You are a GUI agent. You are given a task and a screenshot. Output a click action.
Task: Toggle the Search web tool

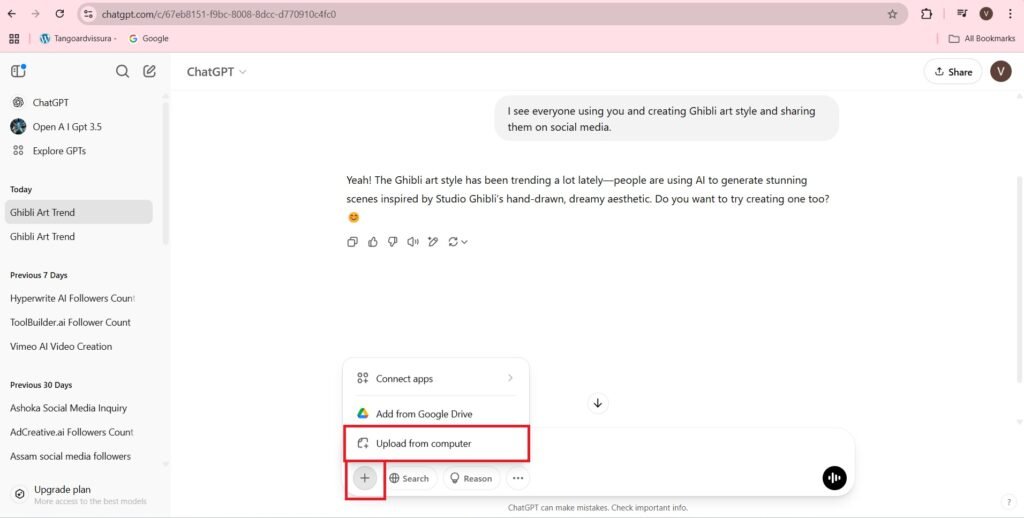click(x=409, y=478)
